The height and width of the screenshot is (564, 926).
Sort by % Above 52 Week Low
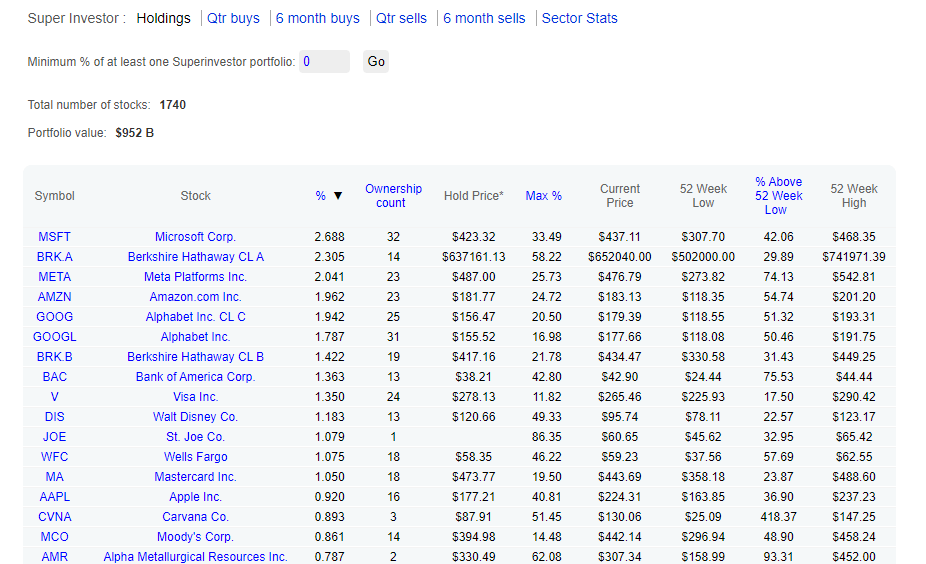tap(777, 196)
